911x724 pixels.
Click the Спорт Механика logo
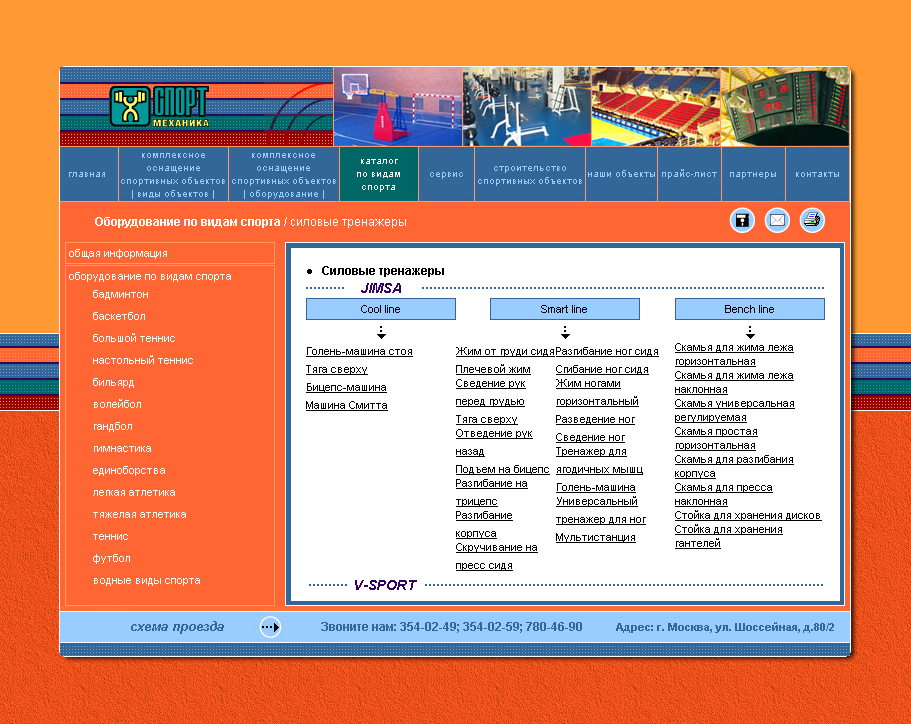click(x=160, y=107)
